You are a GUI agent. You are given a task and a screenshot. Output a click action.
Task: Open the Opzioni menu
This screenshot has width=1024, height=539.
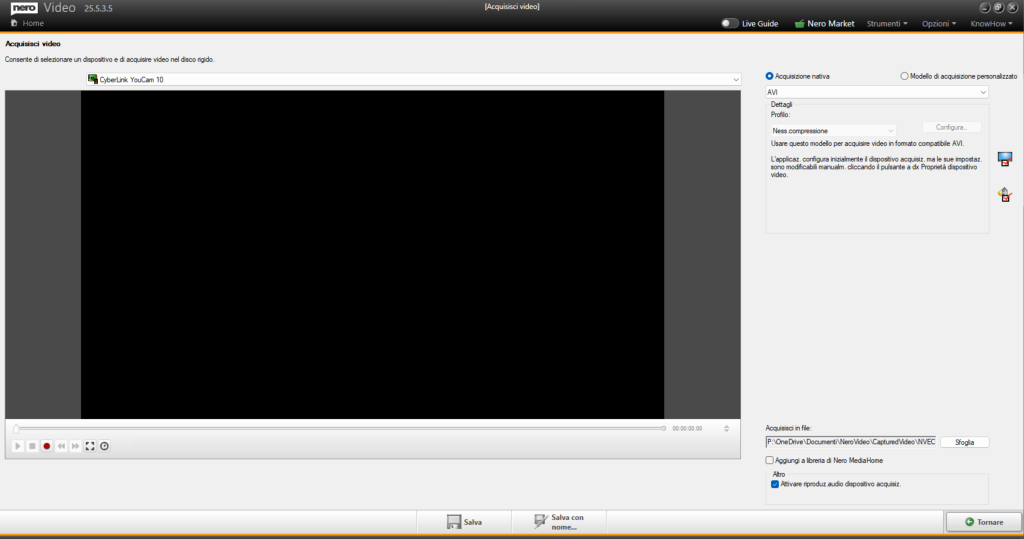pos(939,23)
